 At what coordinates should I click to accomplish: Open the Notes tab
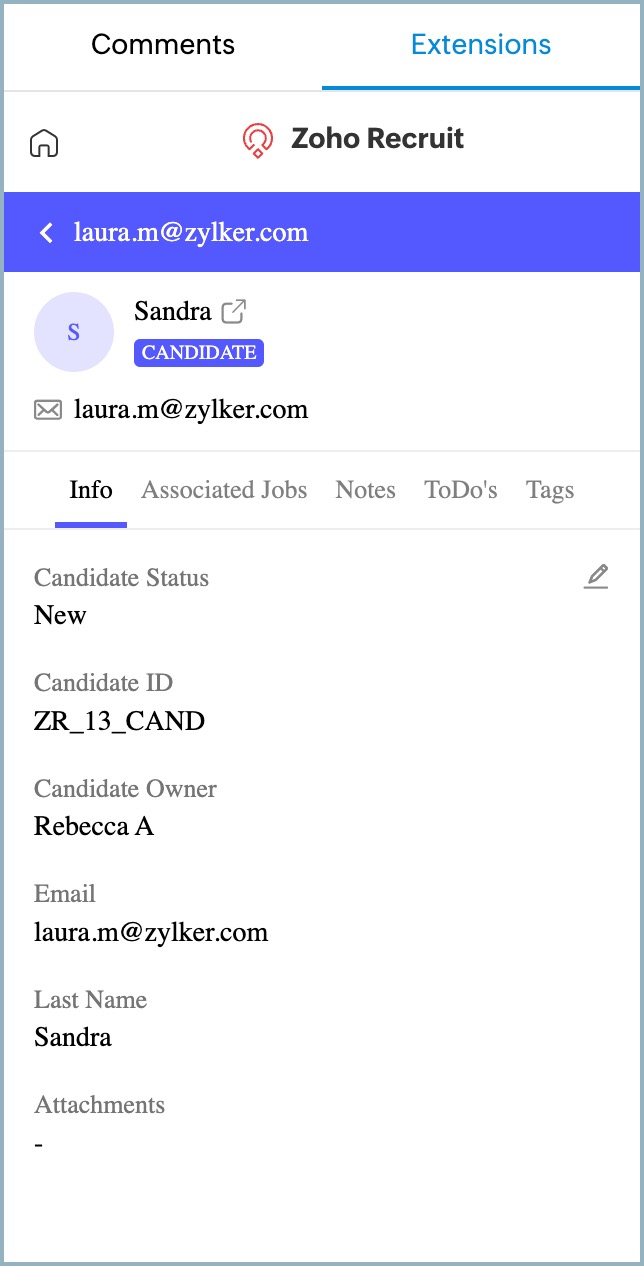point(365,490)
